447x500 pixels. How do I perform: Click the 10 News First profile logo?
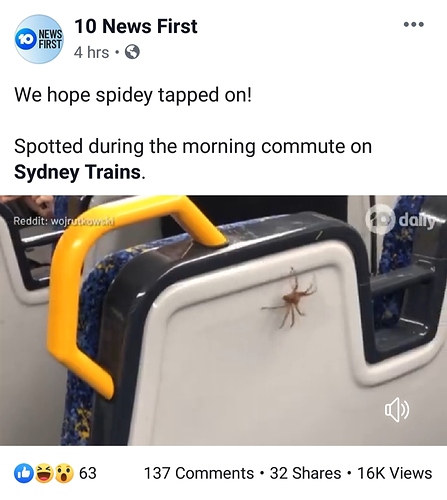pos(39,39)
